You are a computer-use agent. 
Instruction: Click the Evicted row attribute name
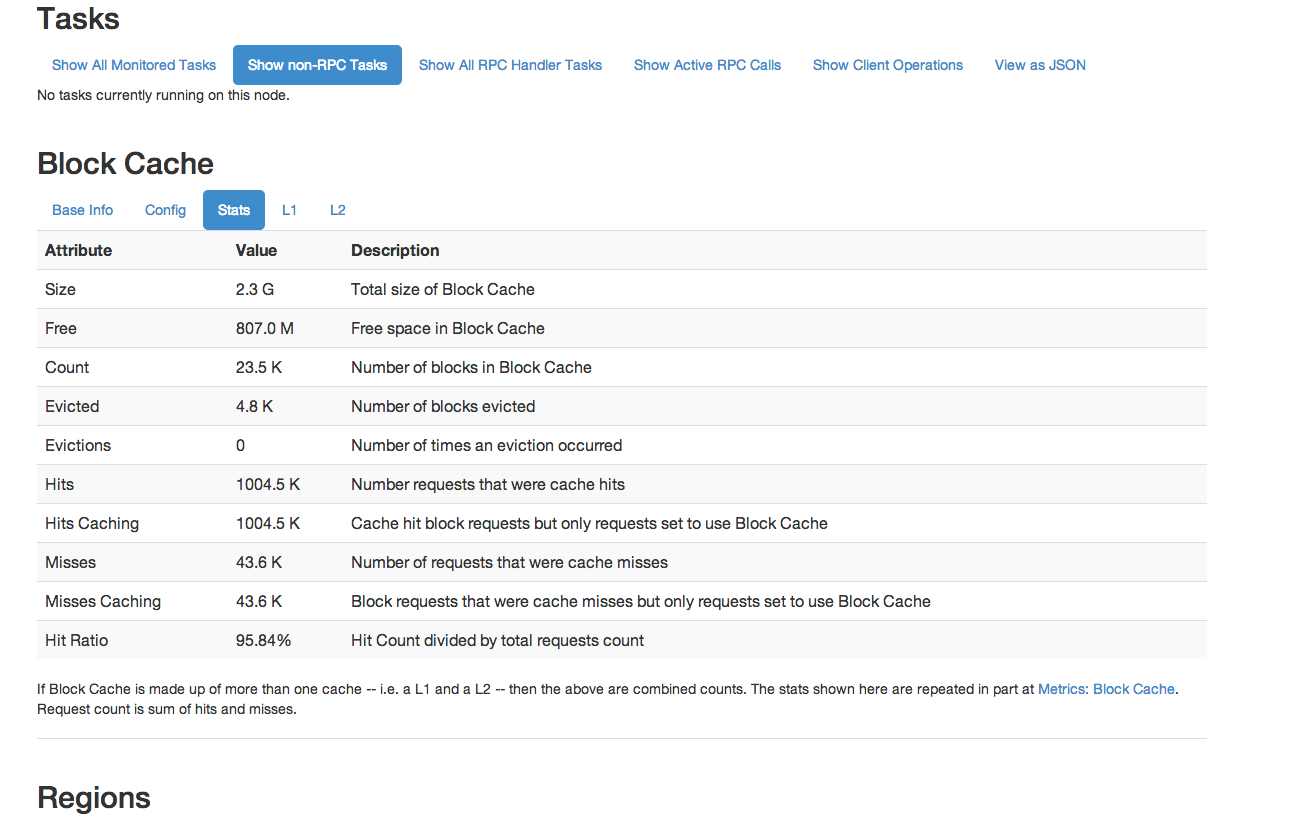click(x=72, y=406)
